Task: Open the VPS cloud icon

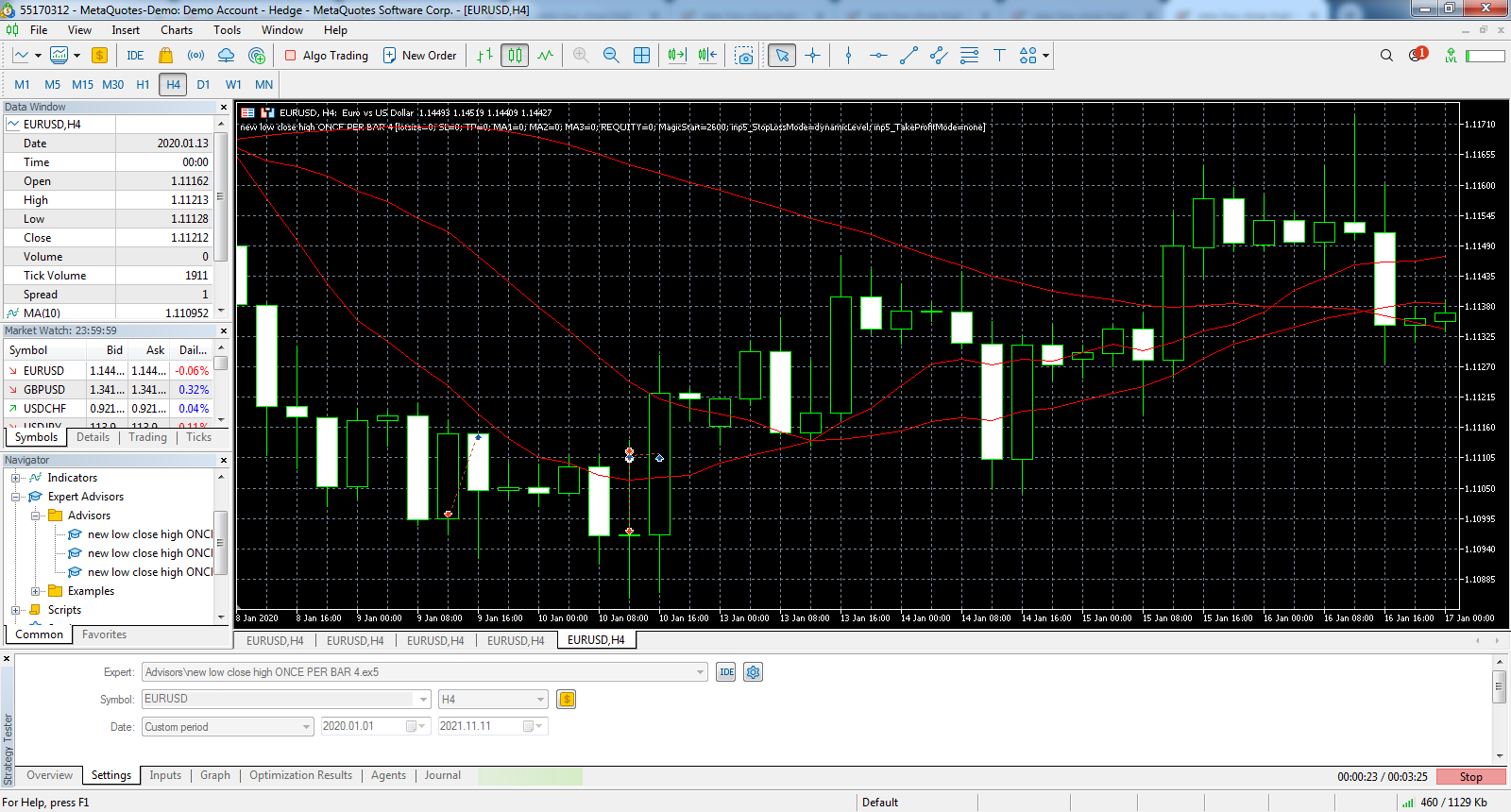Action: (226, 56)
